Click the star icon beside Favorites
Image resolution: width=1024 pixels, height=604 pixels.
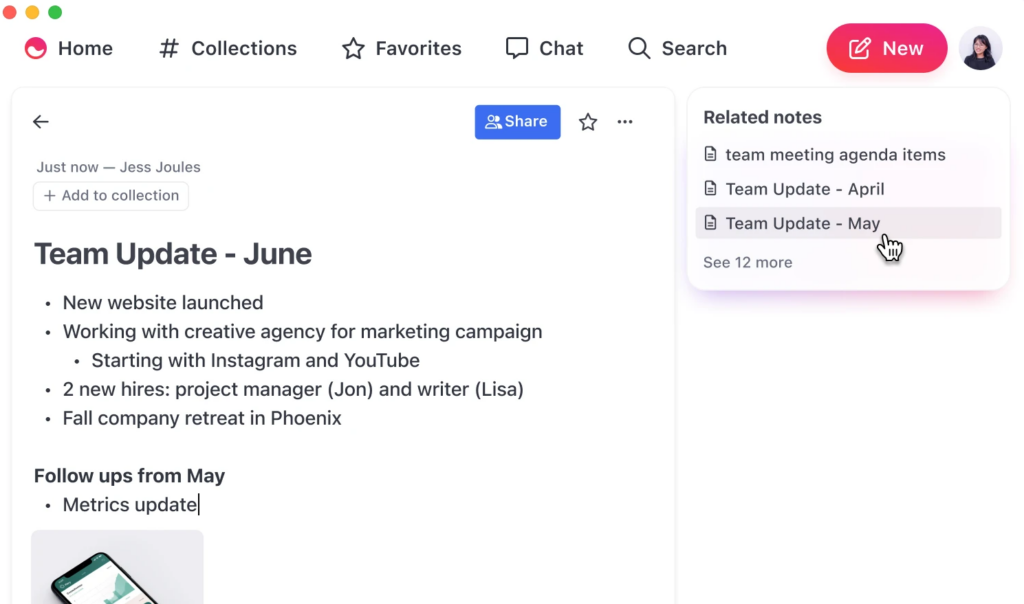(x=353, y=48)
